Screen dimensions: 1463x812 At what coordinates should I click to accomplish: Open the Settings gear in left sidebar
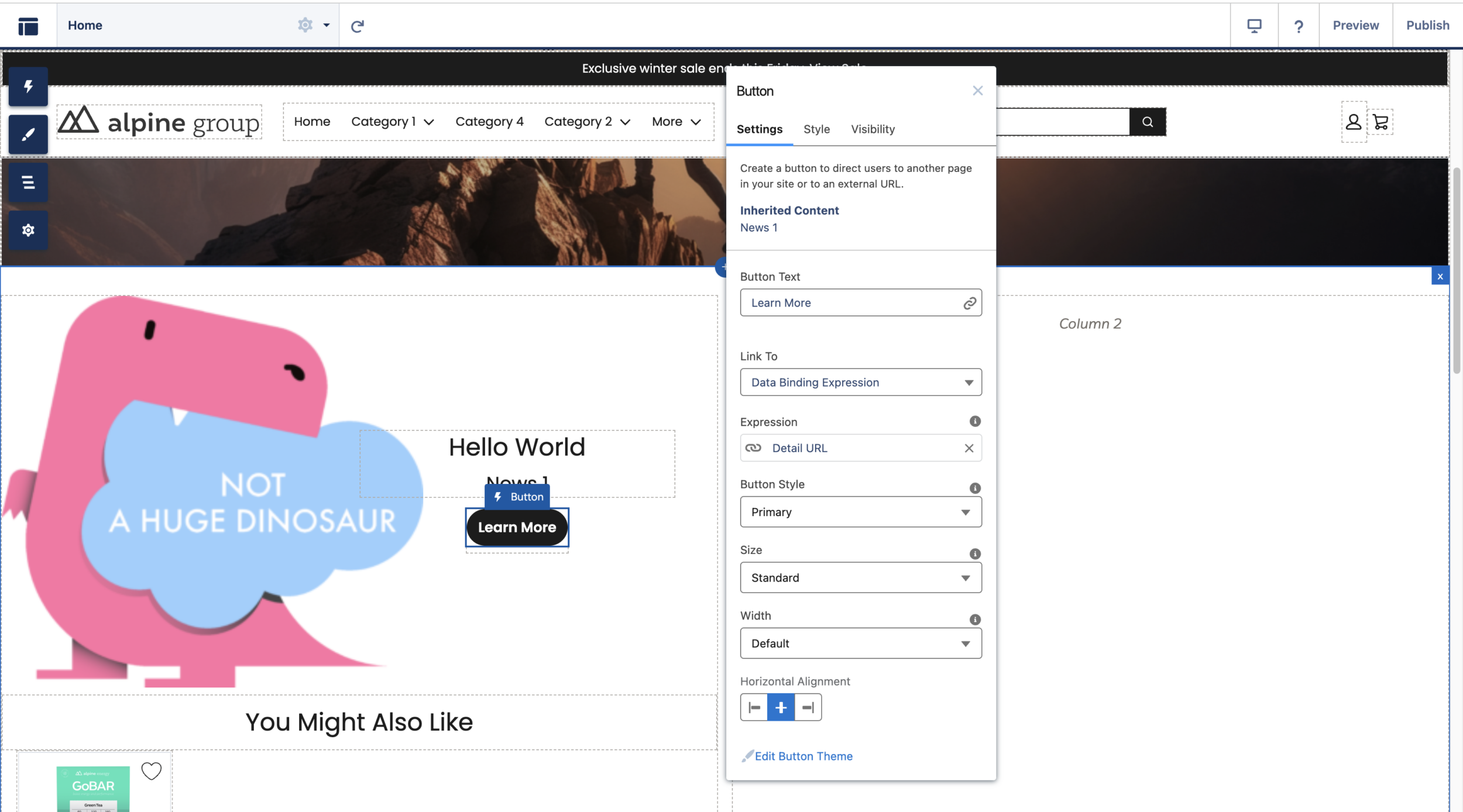pyautogui.click(x=28, y=230)
